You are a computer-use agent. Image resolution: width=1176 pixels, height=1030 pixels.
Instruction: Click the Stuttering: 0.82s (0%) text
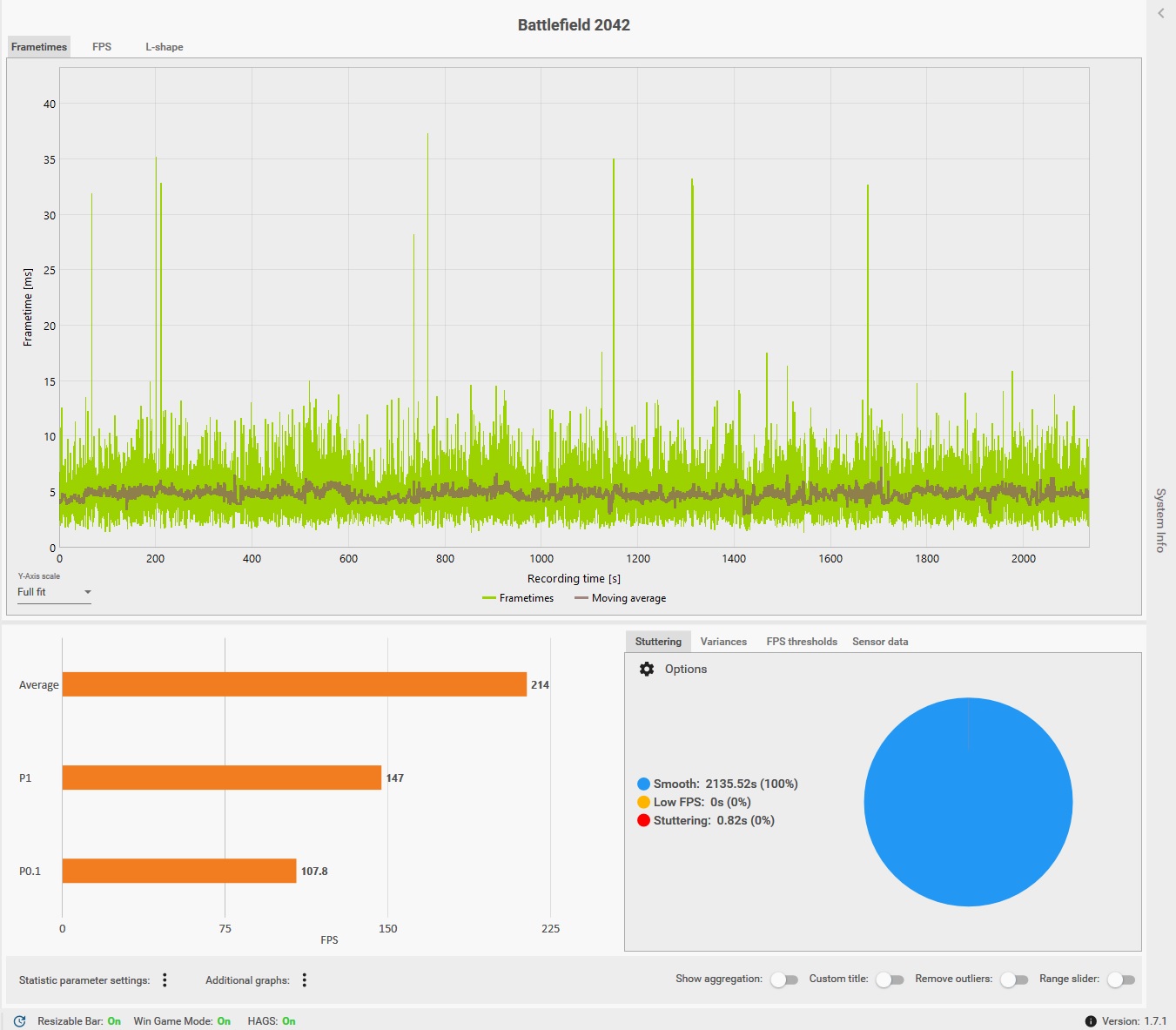pyautogui.click(x=714, y=820)
